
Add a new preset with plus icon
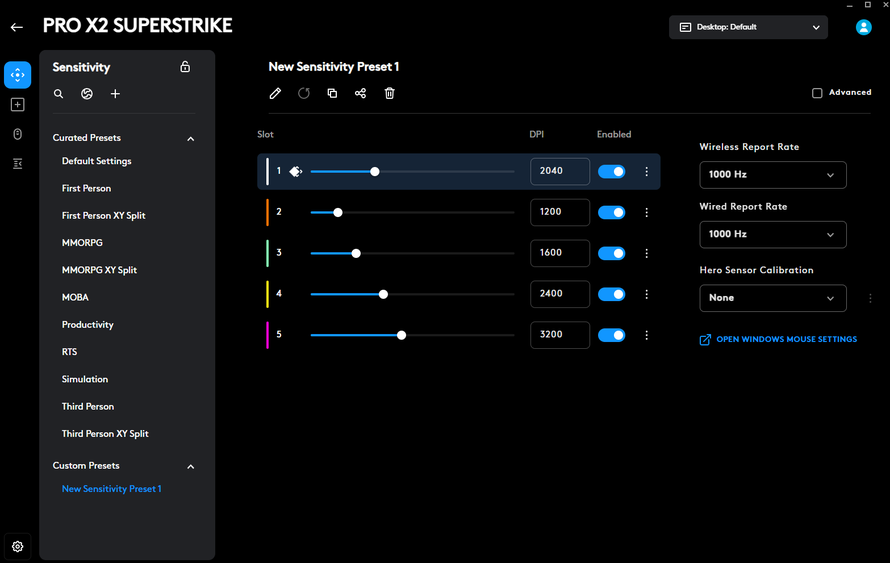pos(115,94)
